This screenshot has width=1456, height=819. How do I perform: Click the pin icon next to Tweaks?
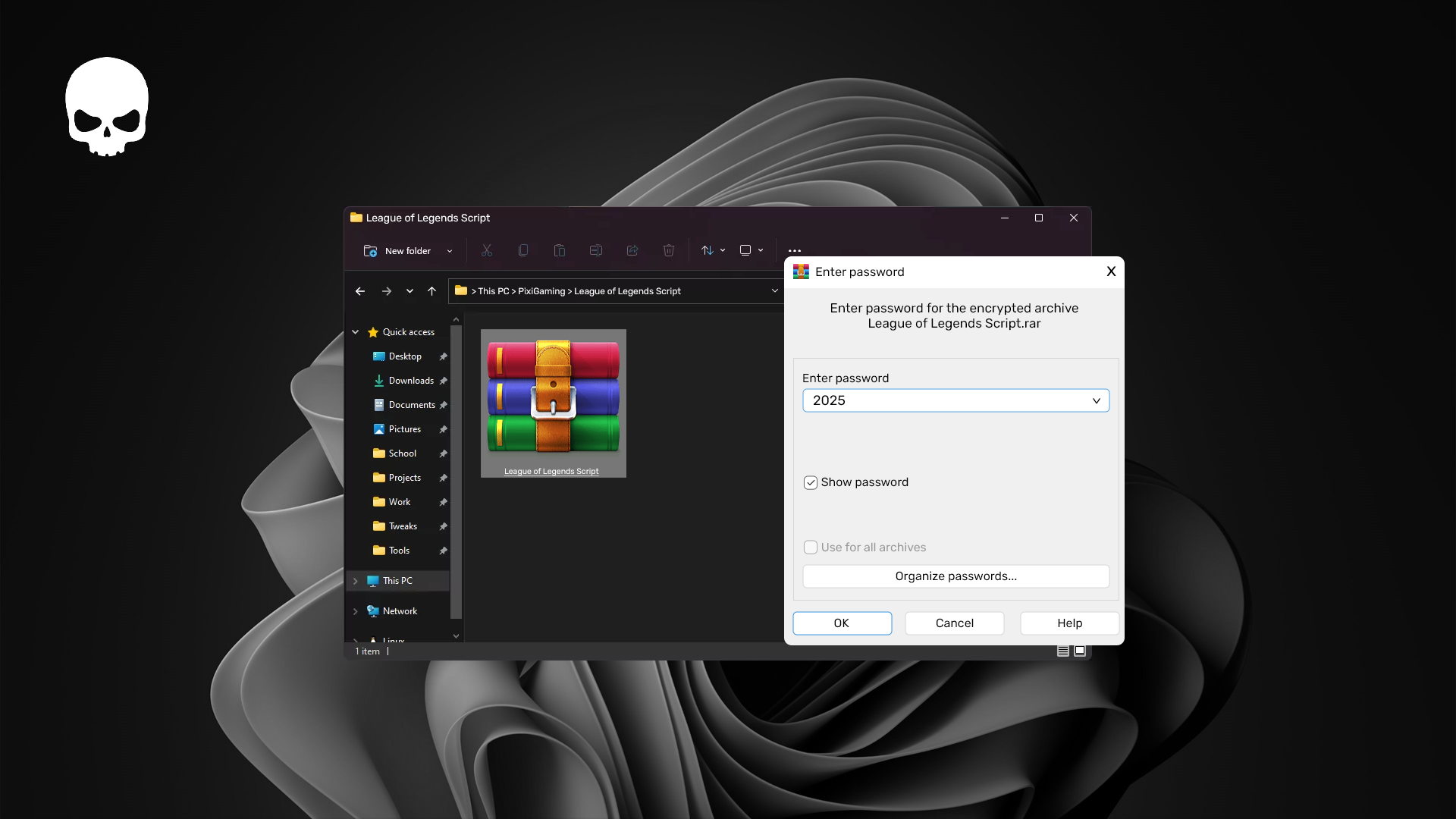tap(443, 526)
